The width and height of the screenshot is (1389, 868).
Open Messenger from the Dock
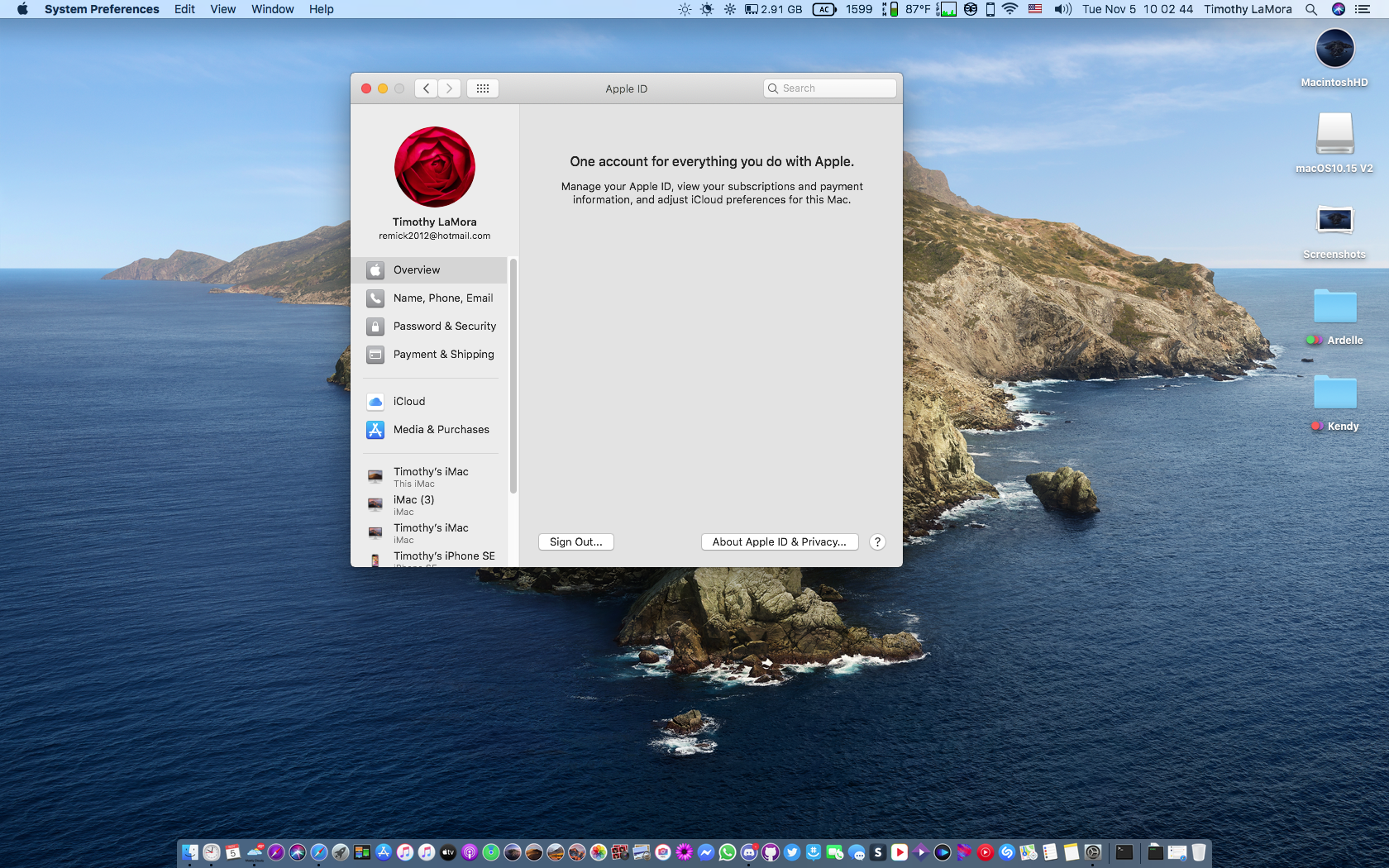pyautogui.click(x=706, y=852)
